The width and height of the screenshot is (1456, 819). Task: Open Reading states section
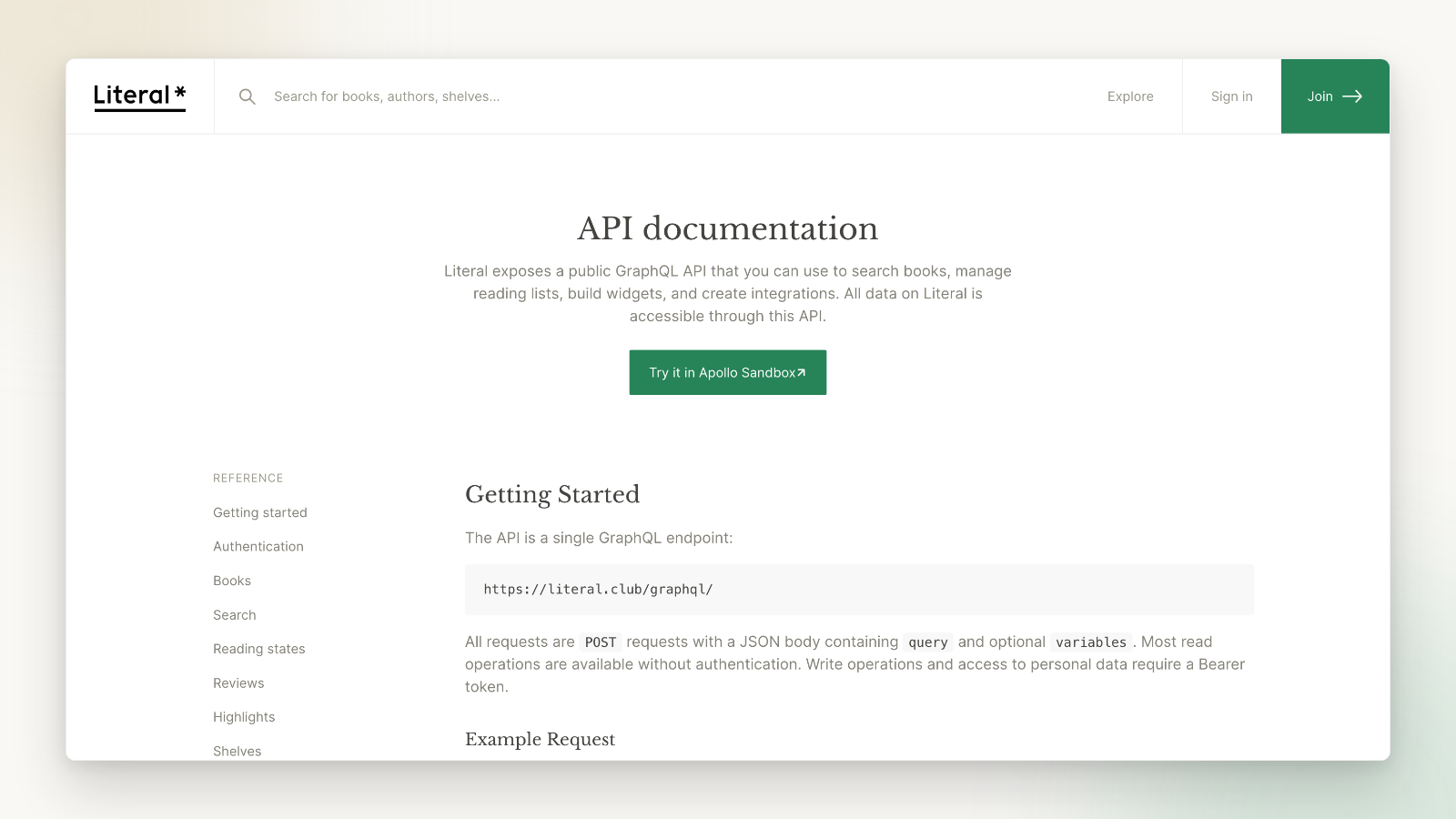click(259, 649)
